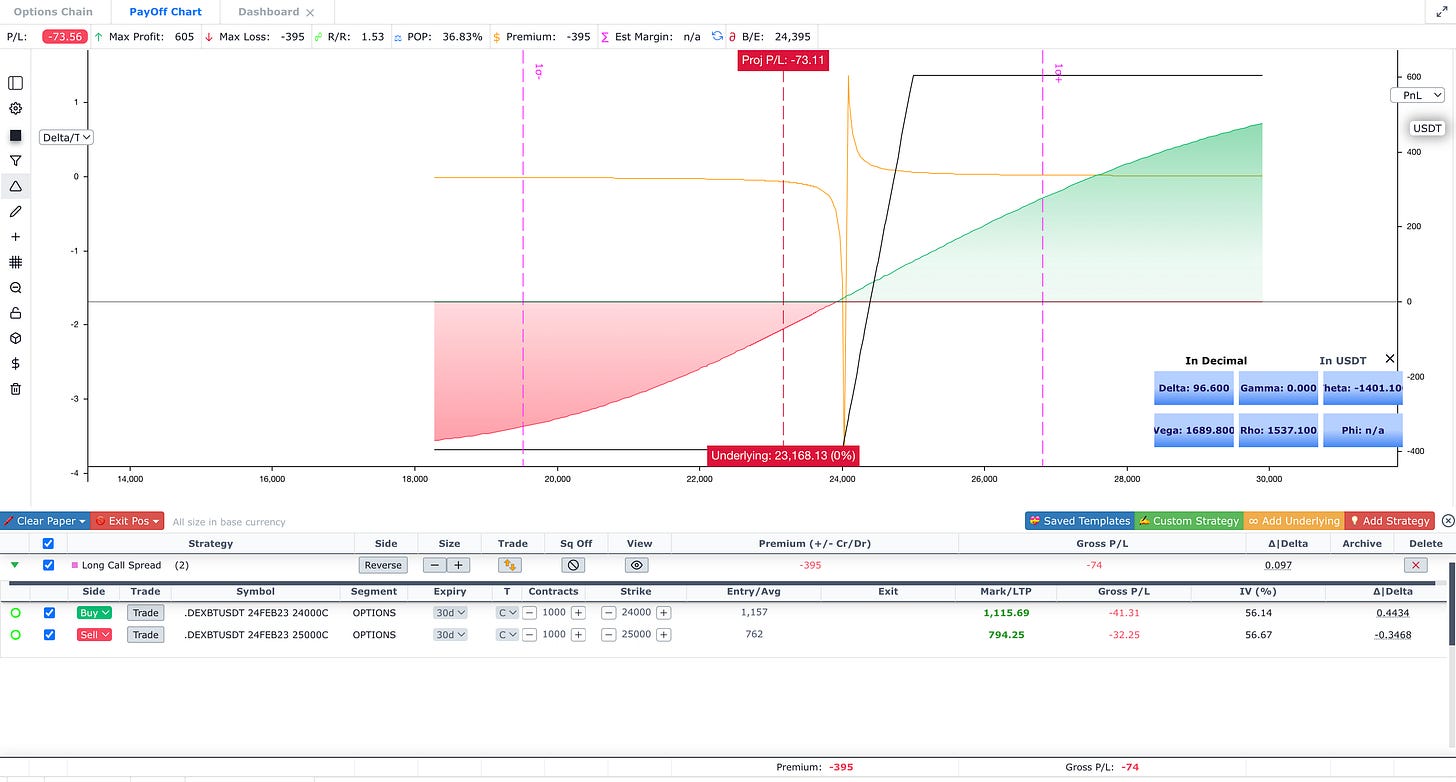Click the square-off icon for Long Call Spread
1456x782 pixels.
[x=574, y=565]
